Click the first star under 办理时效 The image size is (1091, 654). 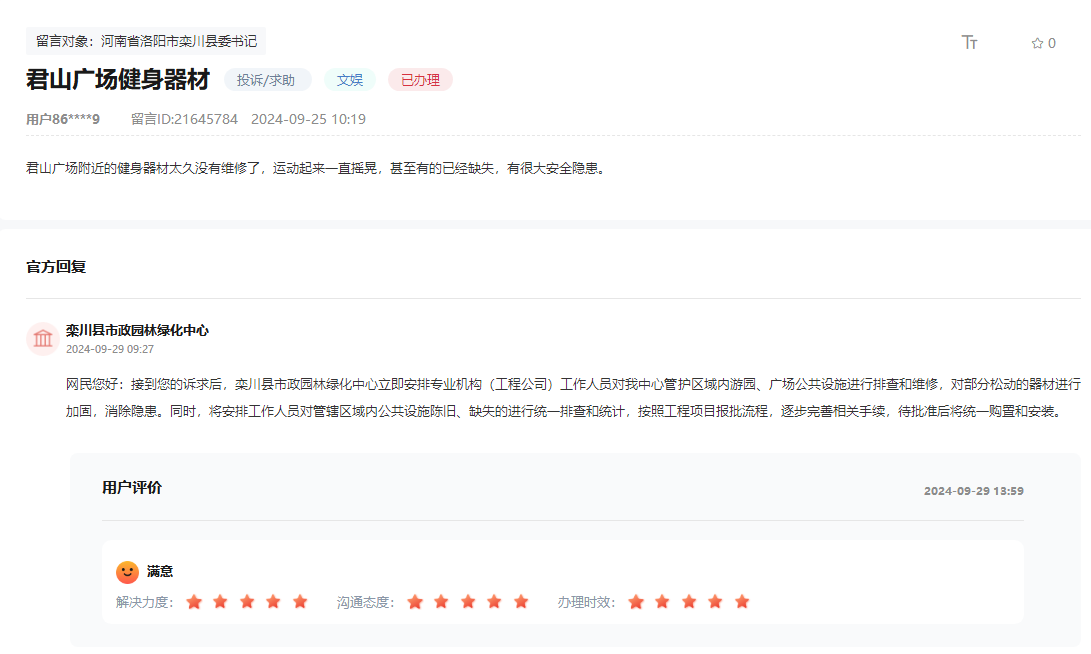coord(637,602)
